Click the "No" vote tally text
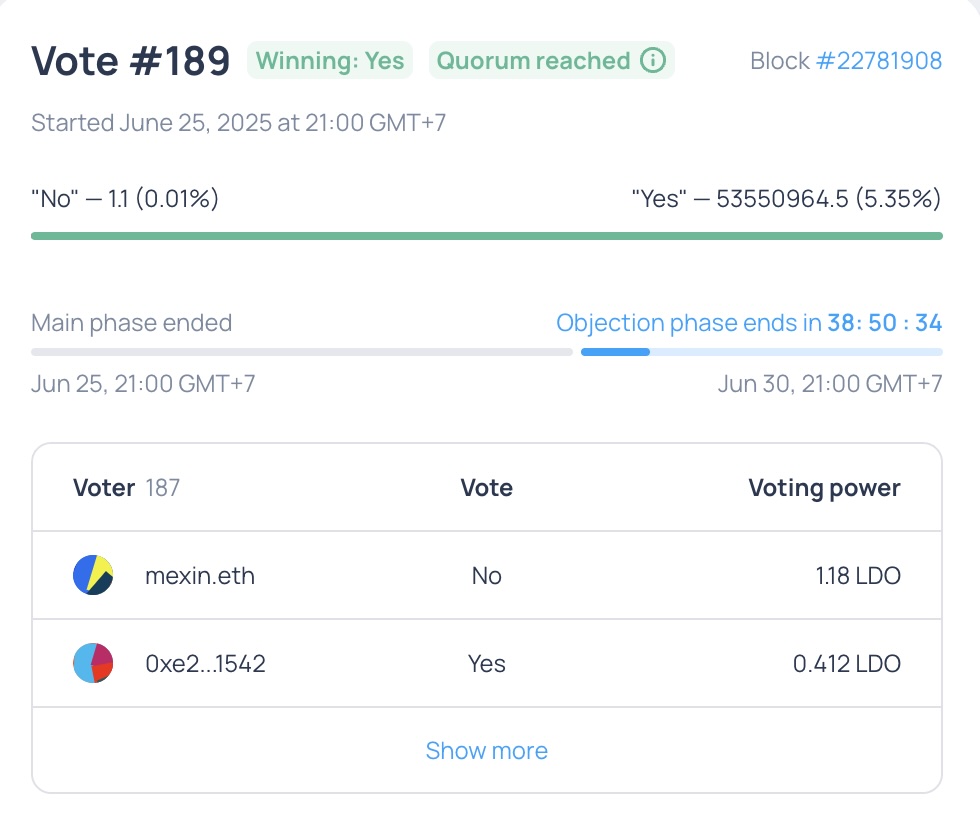This screenshot has width=980, height=828. pos(125,199)
